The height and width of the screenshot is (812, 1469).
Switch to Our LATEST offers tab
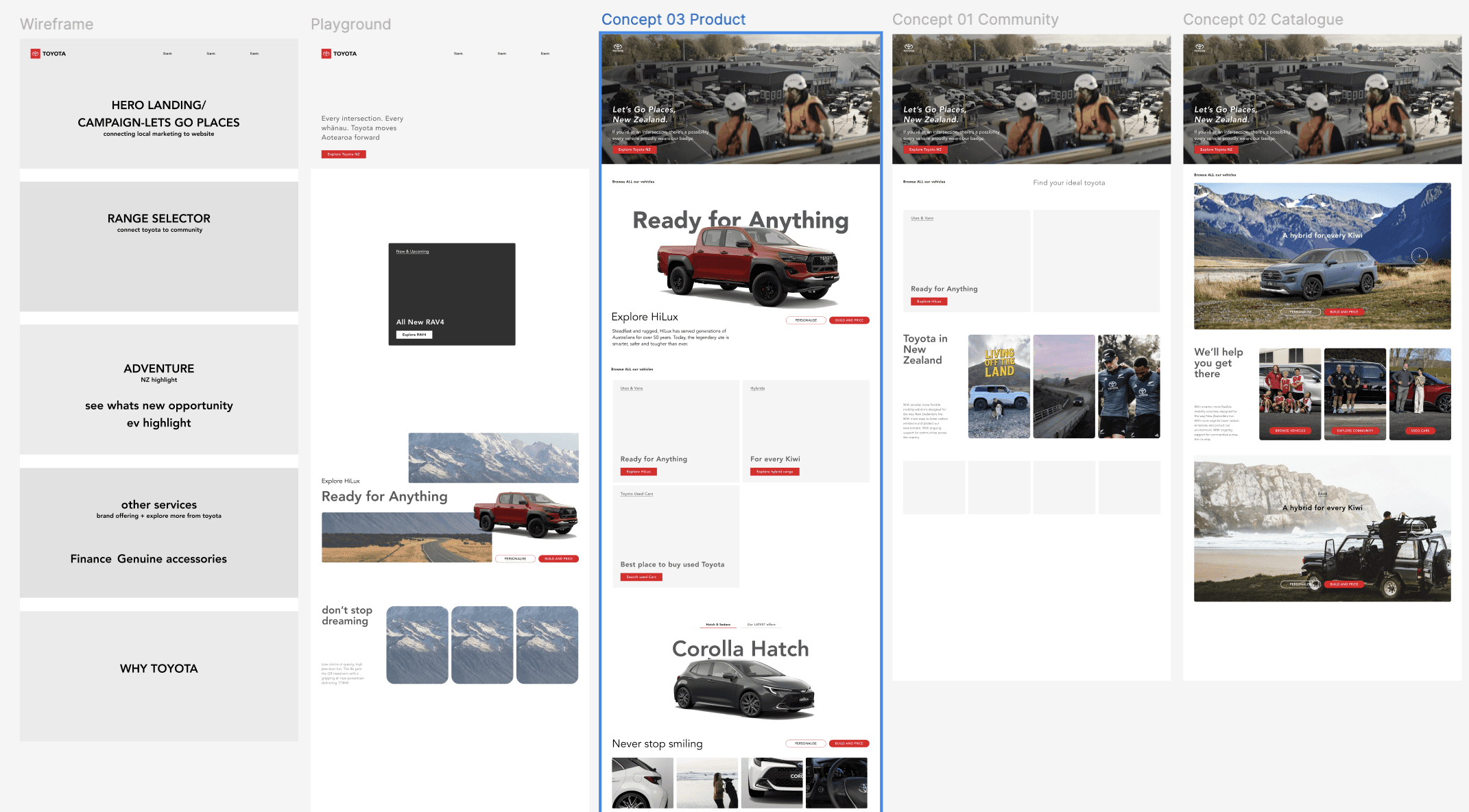(x=761, y=625)
